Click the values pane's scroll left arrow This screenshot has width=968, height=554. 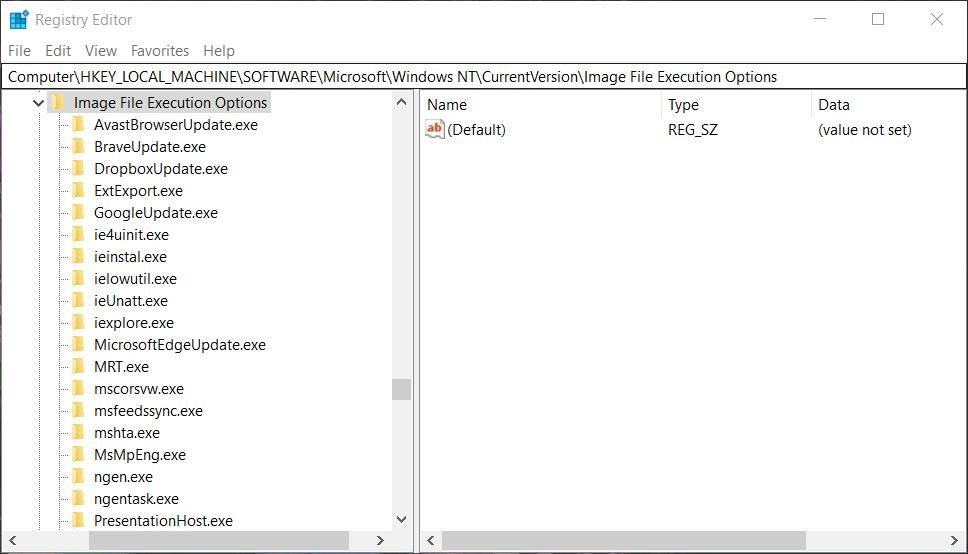point(431,540)
